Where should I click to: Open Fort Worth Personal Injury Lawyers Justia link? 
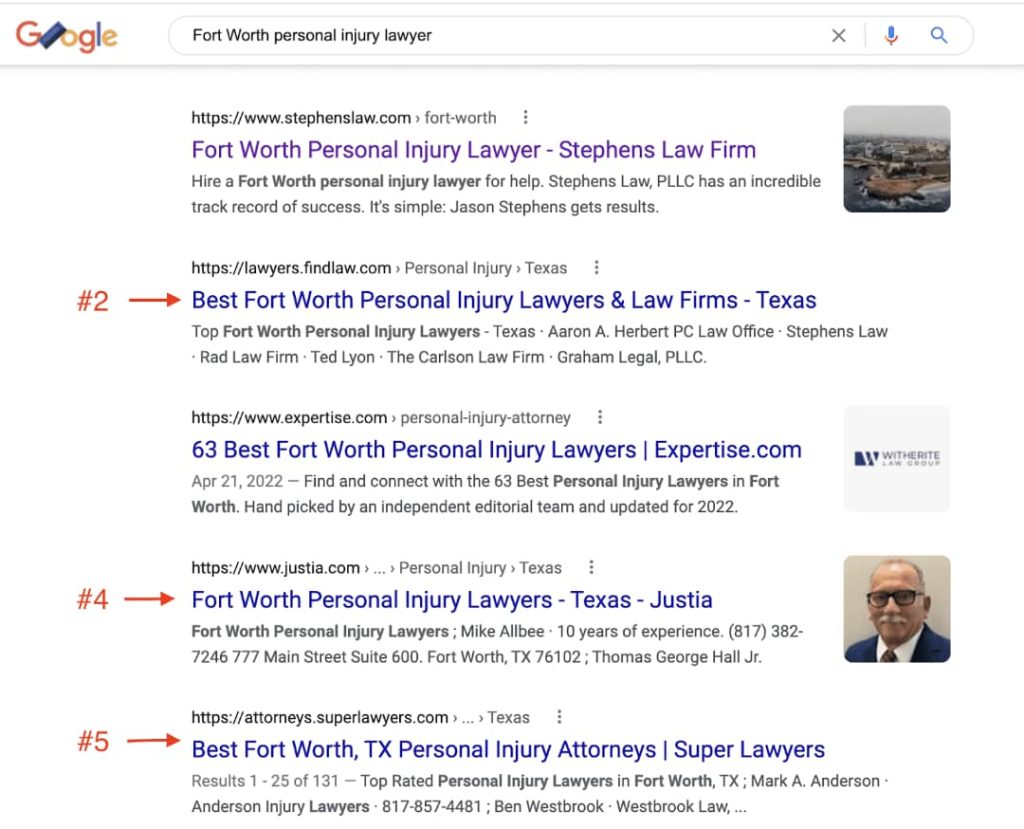coord(452,600)
